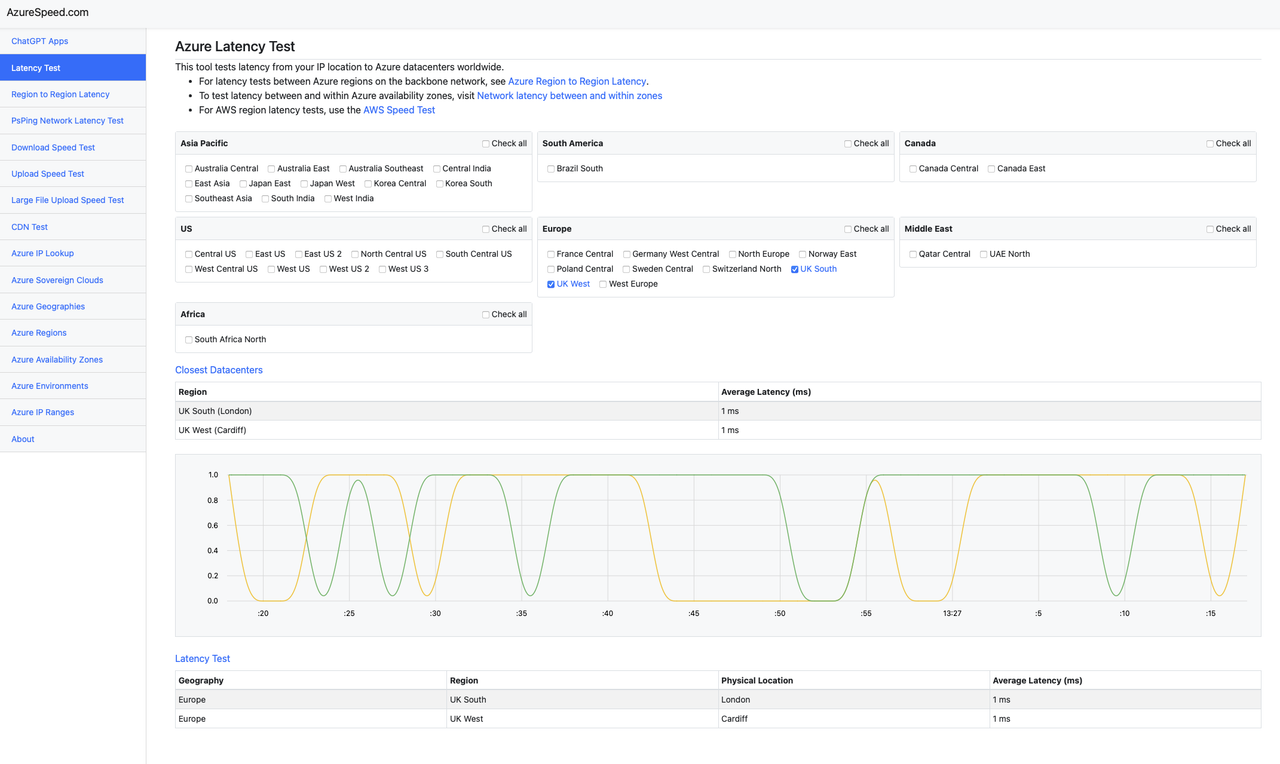Image resolution: width=1280 pixels, height=764 pixels.
Task: Enable Canada East checkbox
Action: tap(992, 169)
